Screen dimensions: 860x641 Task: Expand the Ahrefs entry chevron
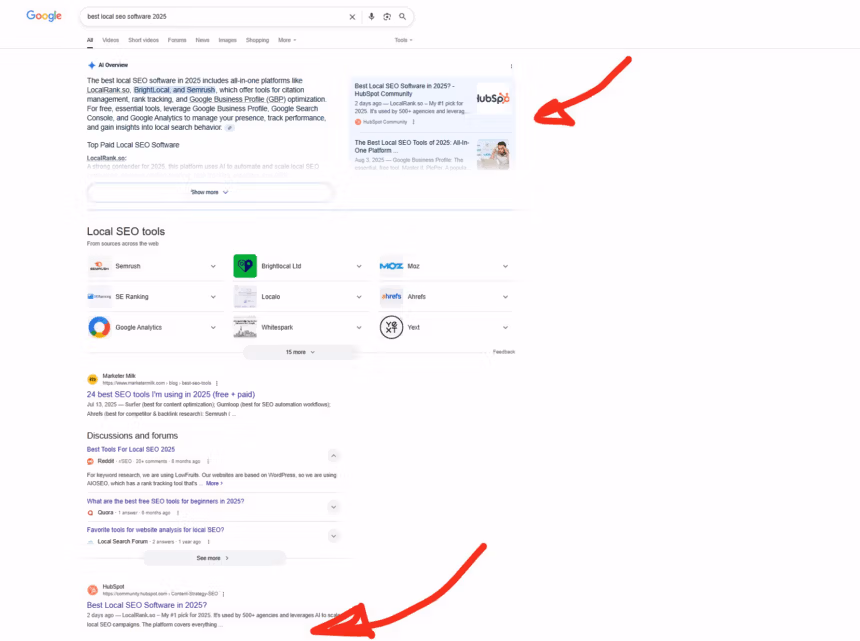click(505, 297)
